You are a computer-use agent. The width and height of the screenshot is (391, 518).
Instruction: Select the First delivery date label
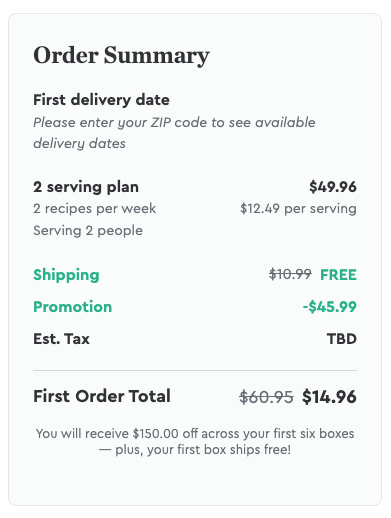point(101,100)
